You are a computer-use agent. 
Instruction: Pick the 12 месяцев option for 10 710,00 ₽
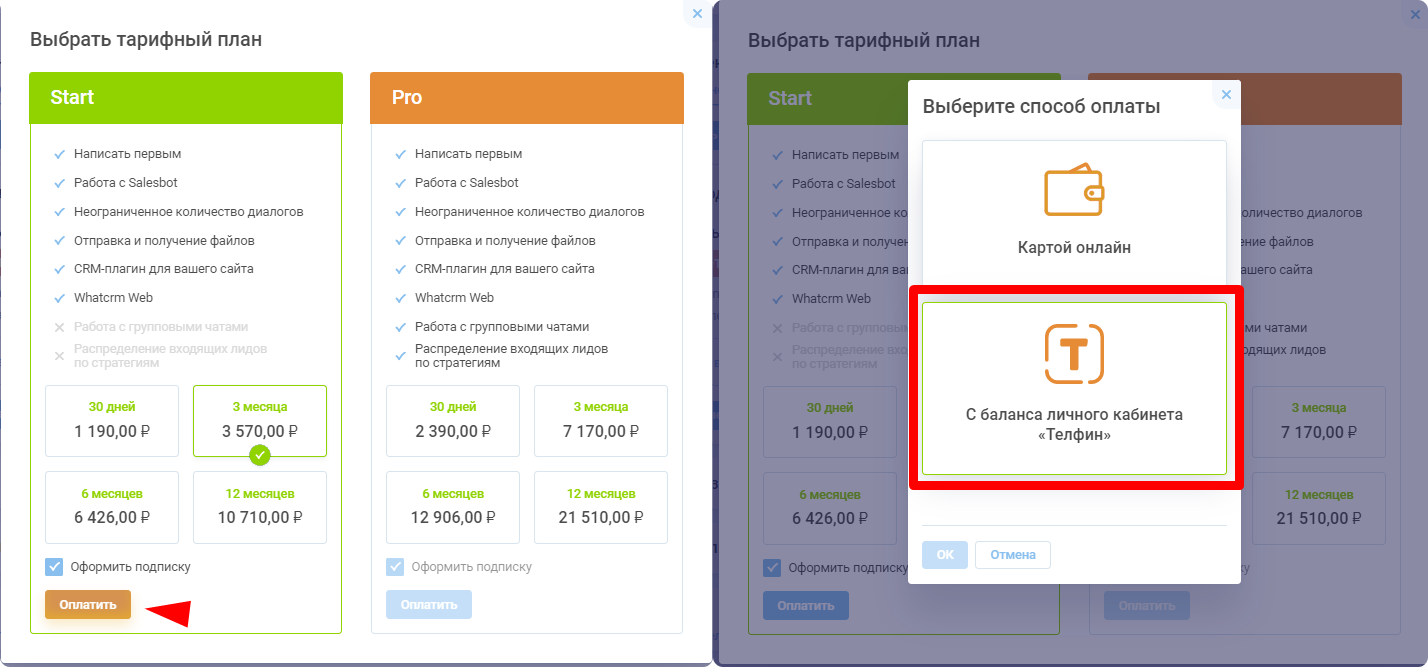point(260,507)
